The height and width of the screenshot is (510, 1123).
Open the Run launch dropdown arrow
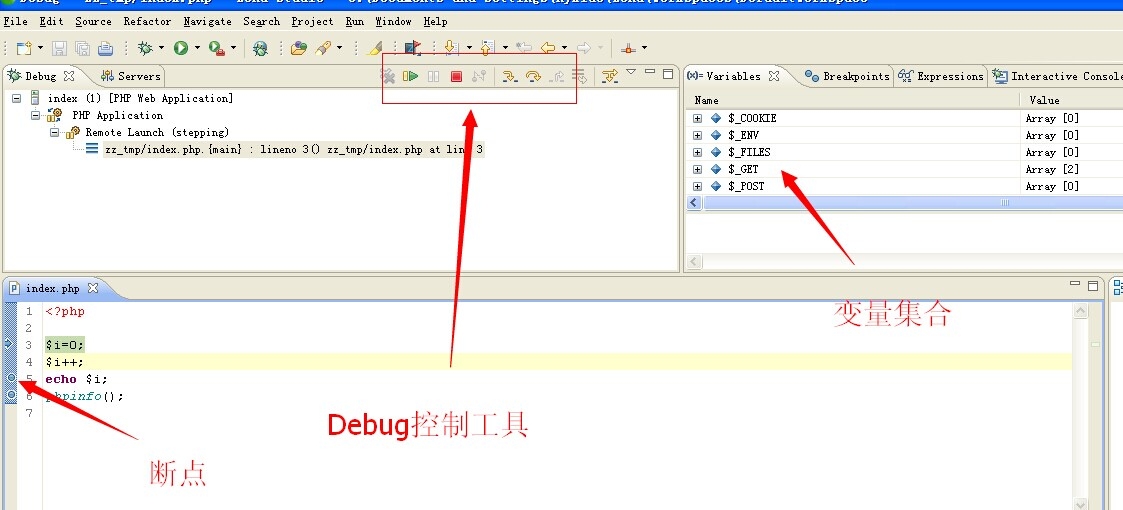196,48
